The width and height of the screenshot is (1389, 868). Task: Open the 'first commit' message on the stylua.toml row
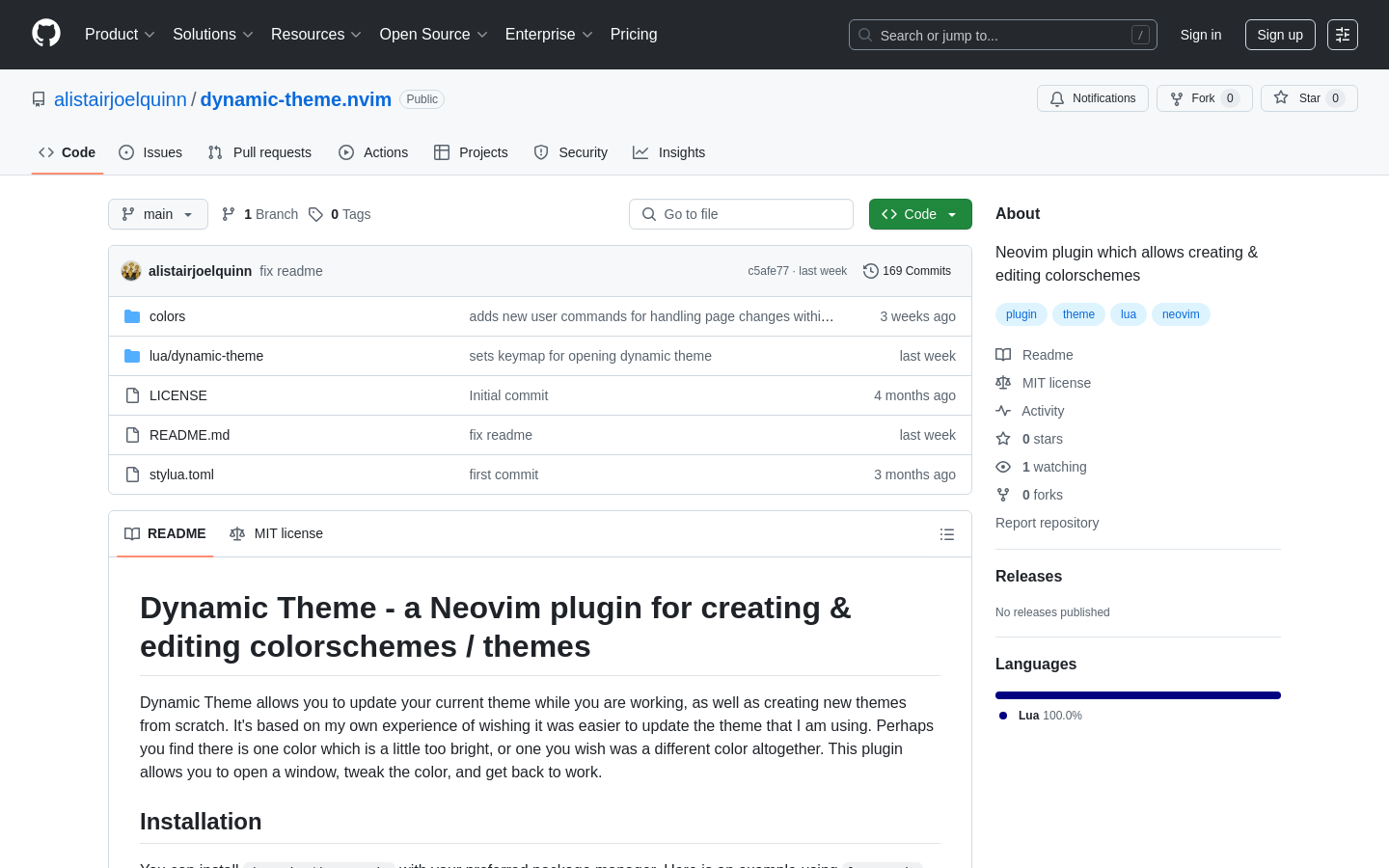[x=504, y=475]
